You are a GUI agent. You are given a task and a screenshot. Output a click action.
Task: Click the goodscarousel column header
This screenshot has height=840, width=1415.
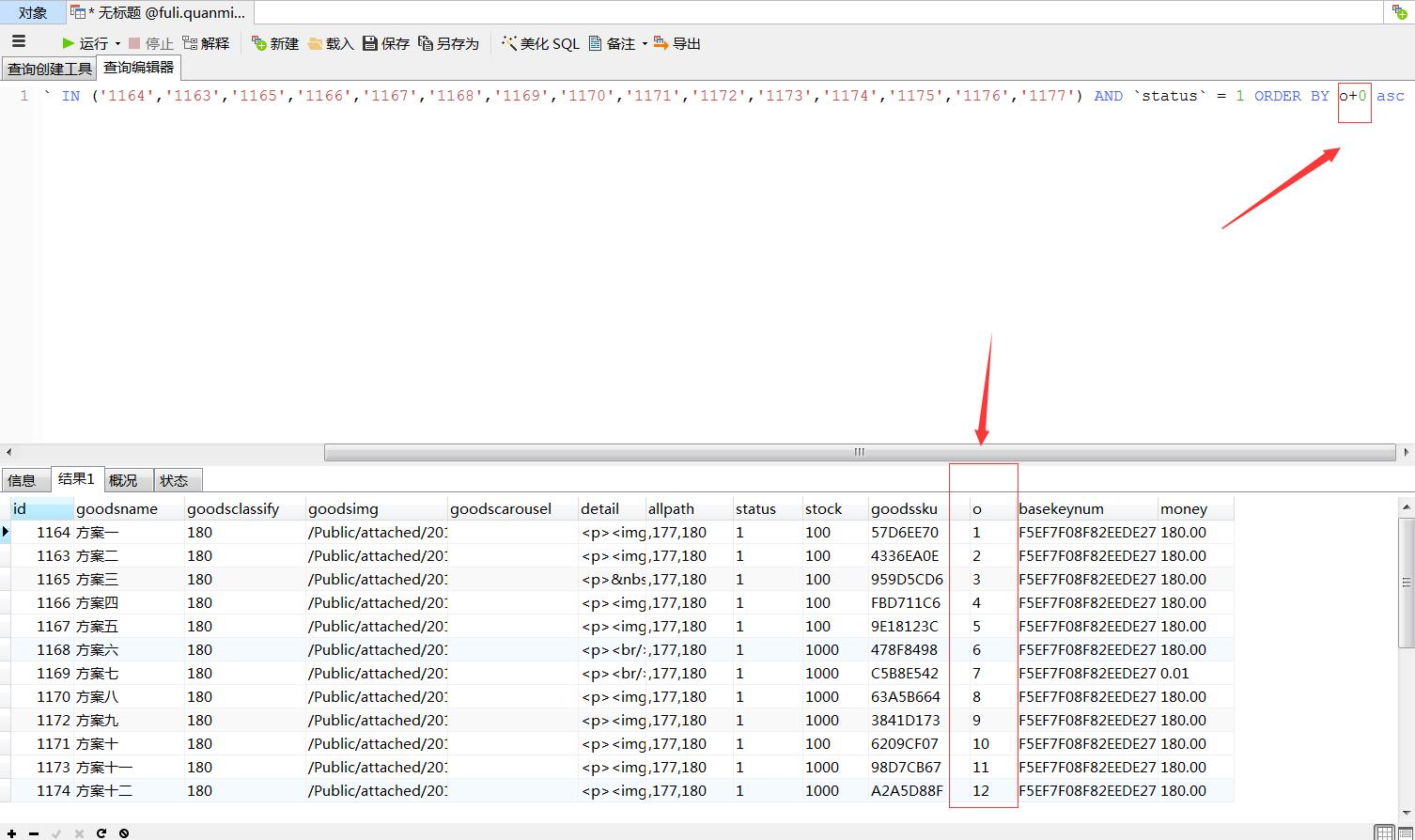(x=513, y=508)
